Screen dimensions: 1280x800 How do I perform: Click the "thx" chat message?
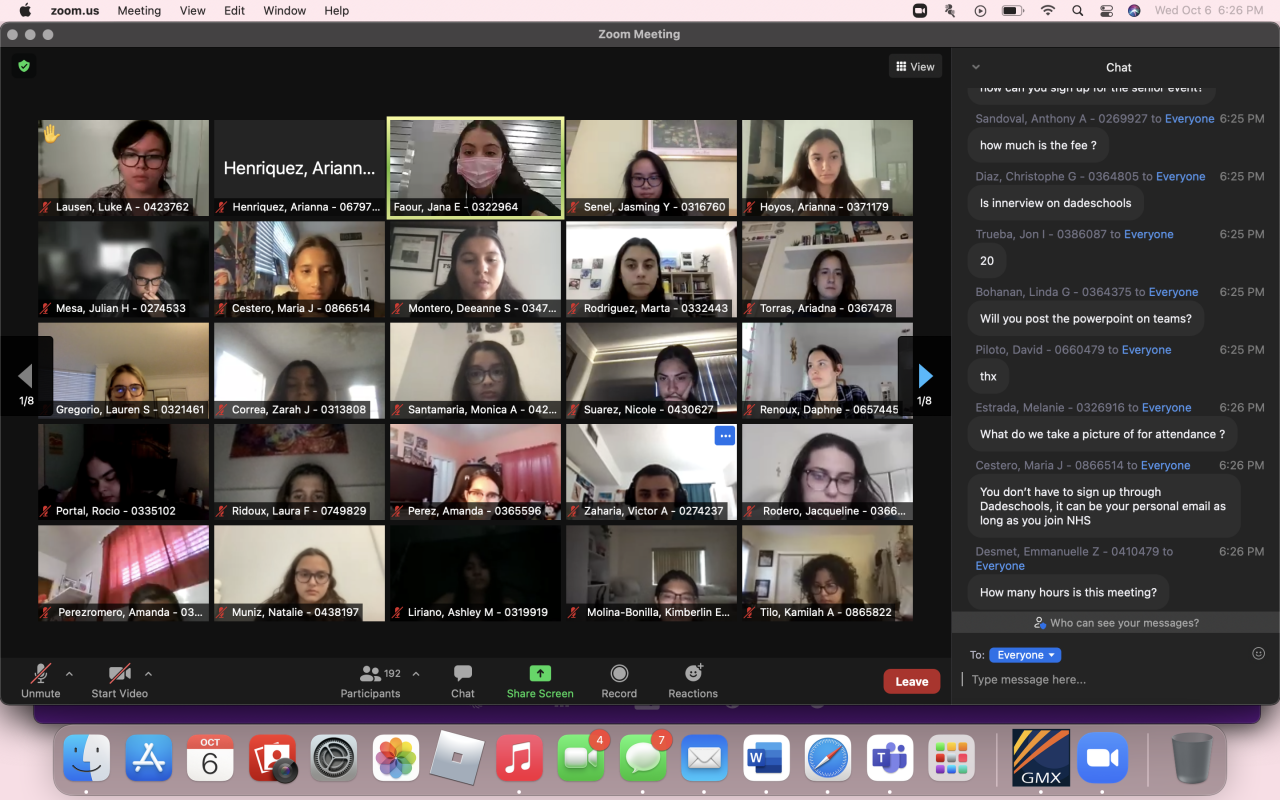point(988,377)
